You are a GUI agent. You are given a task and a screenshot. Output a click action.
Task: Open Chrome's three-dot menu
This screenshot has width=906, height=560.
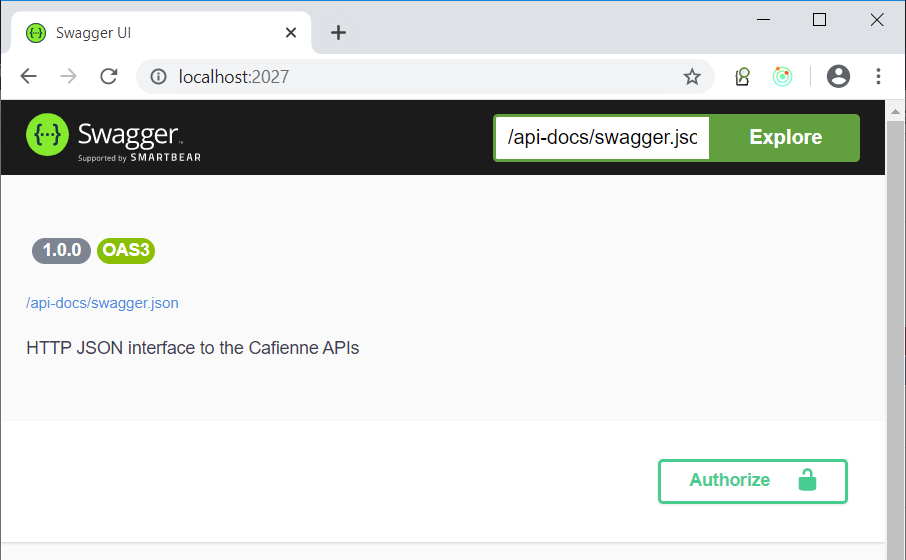coord(878,76)
